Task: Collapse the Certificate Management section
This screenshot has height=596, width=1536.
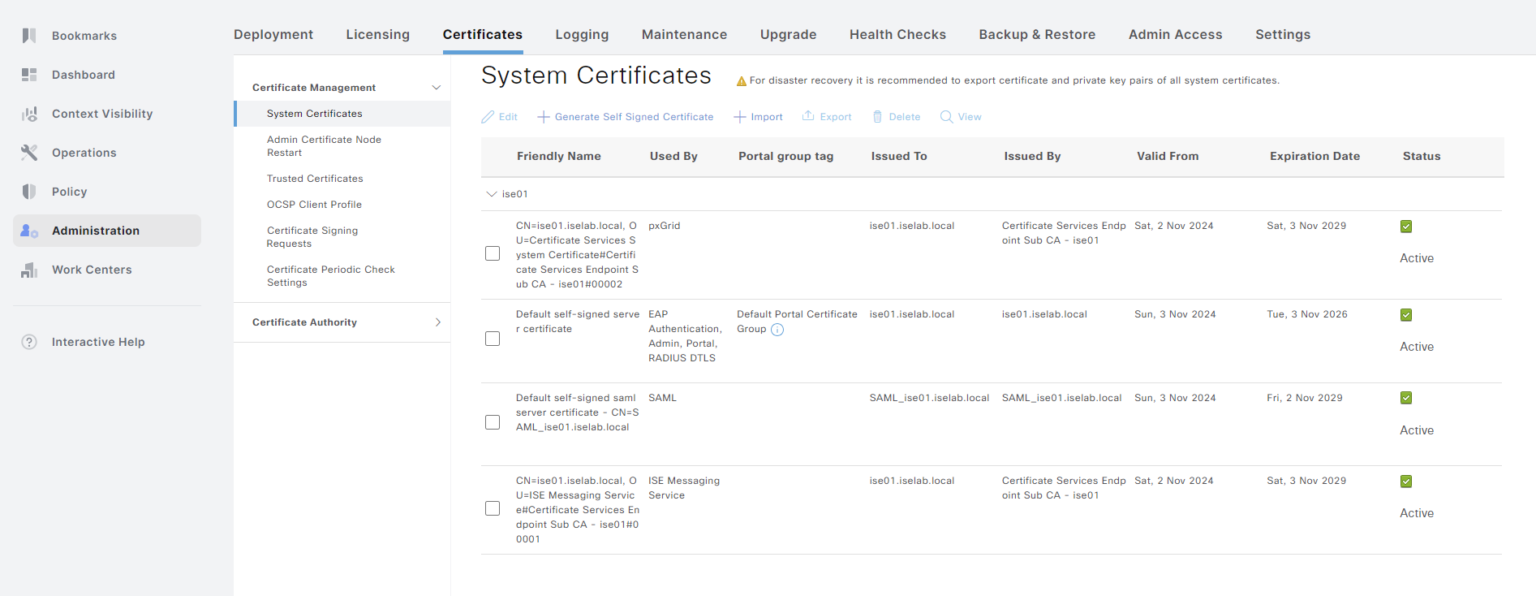Action: click(435, 87)
